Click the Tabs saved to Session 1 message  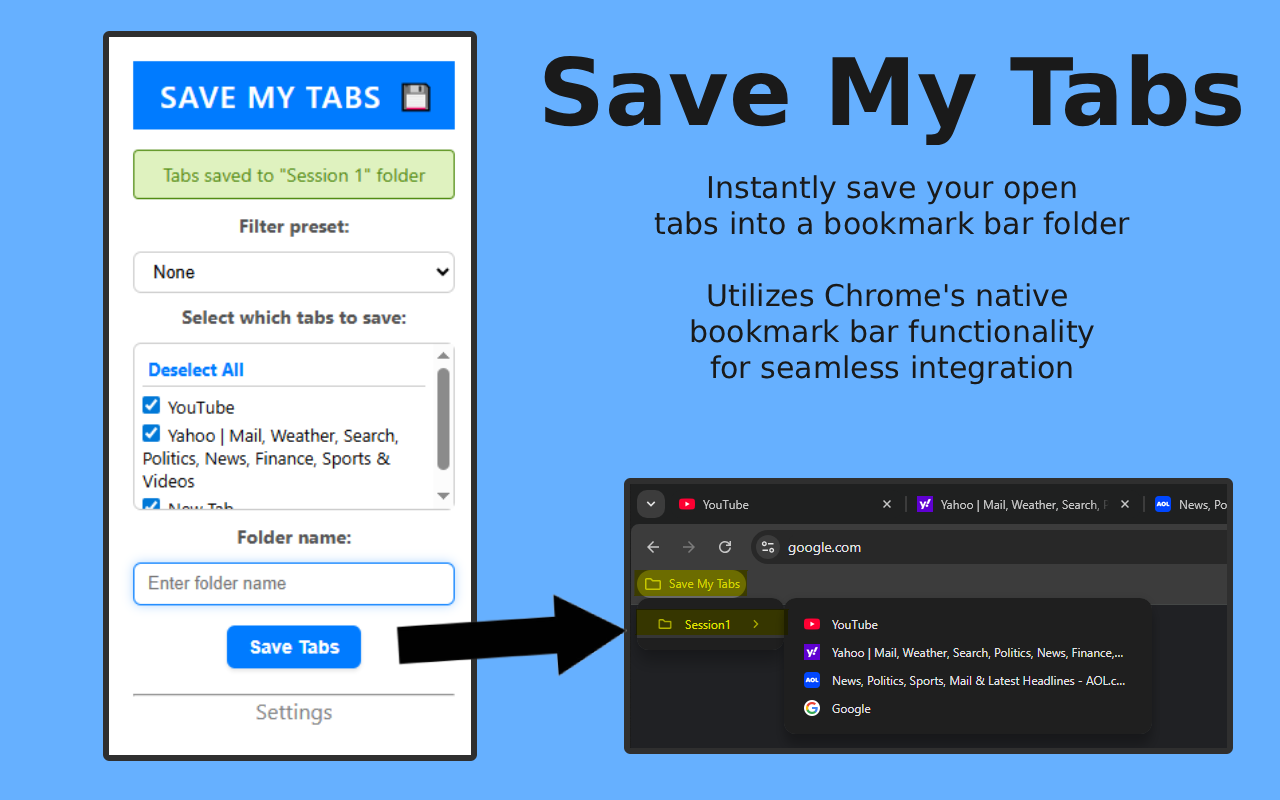[294, 175]
